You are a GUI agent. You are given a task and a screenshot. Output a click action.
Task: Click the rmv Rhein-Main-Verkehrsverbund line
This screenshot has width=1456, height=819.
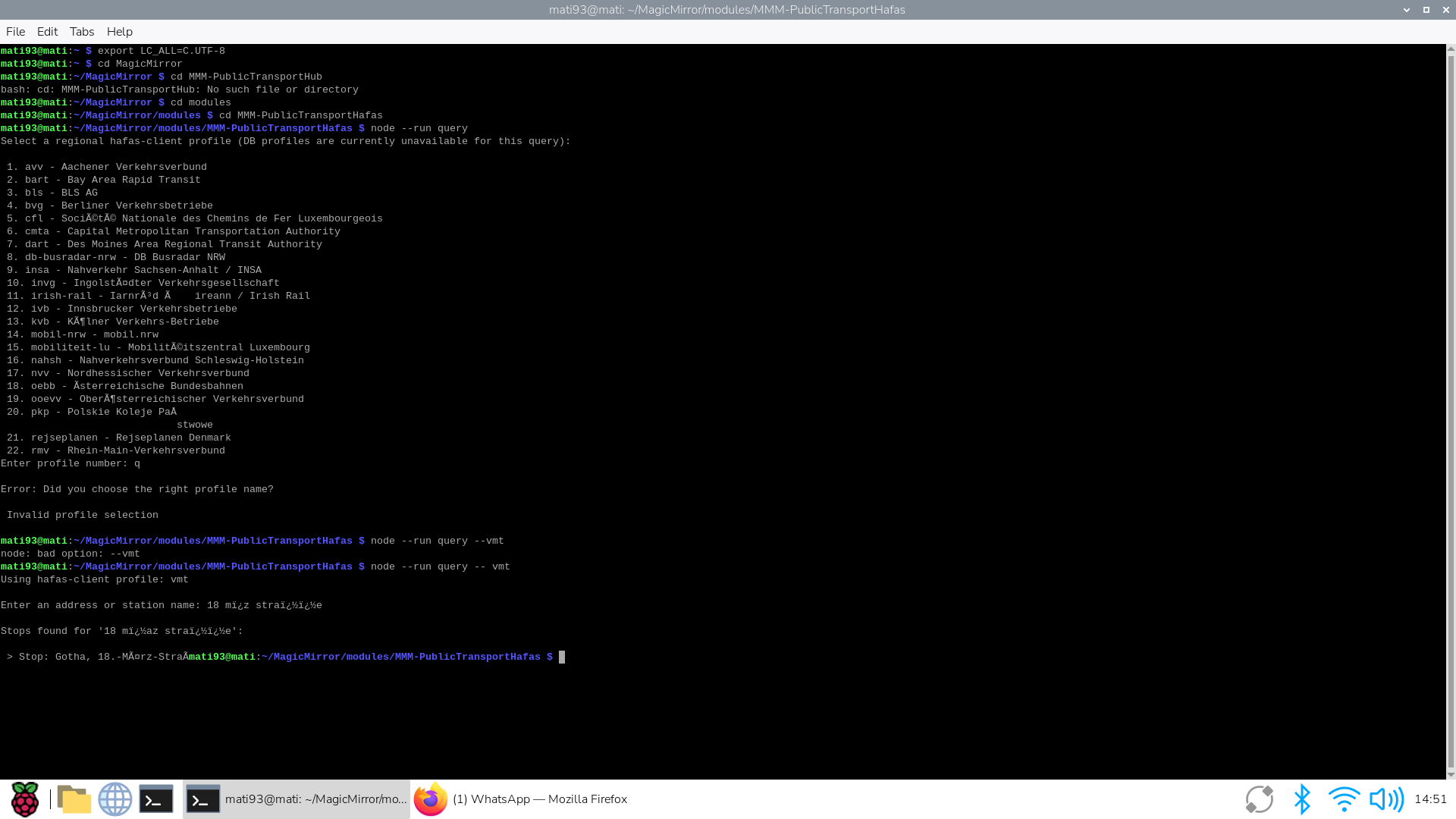click(116, 450)
